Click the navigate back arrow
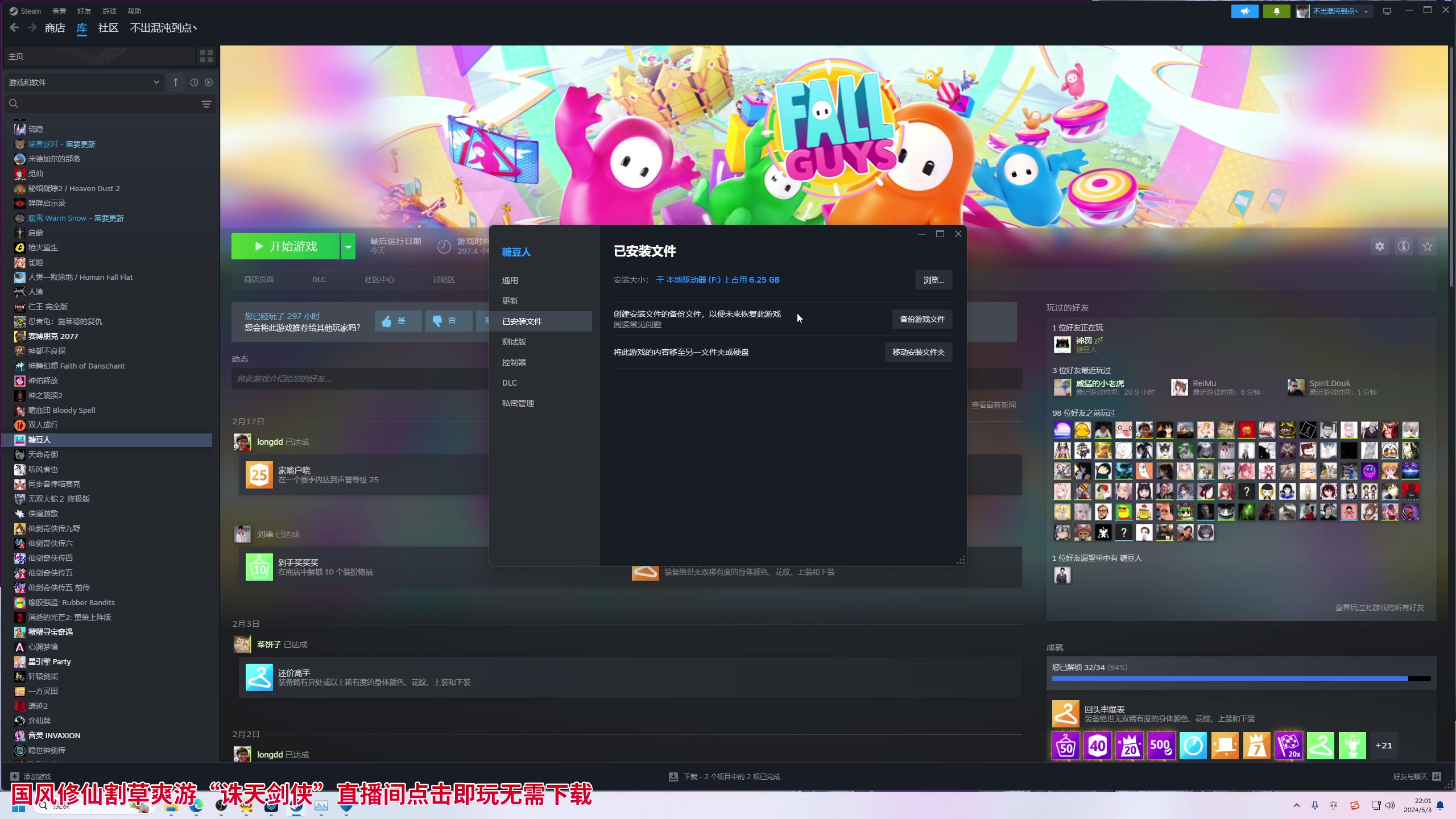The height and width of the screenshot is (819, 1456). 15,27
